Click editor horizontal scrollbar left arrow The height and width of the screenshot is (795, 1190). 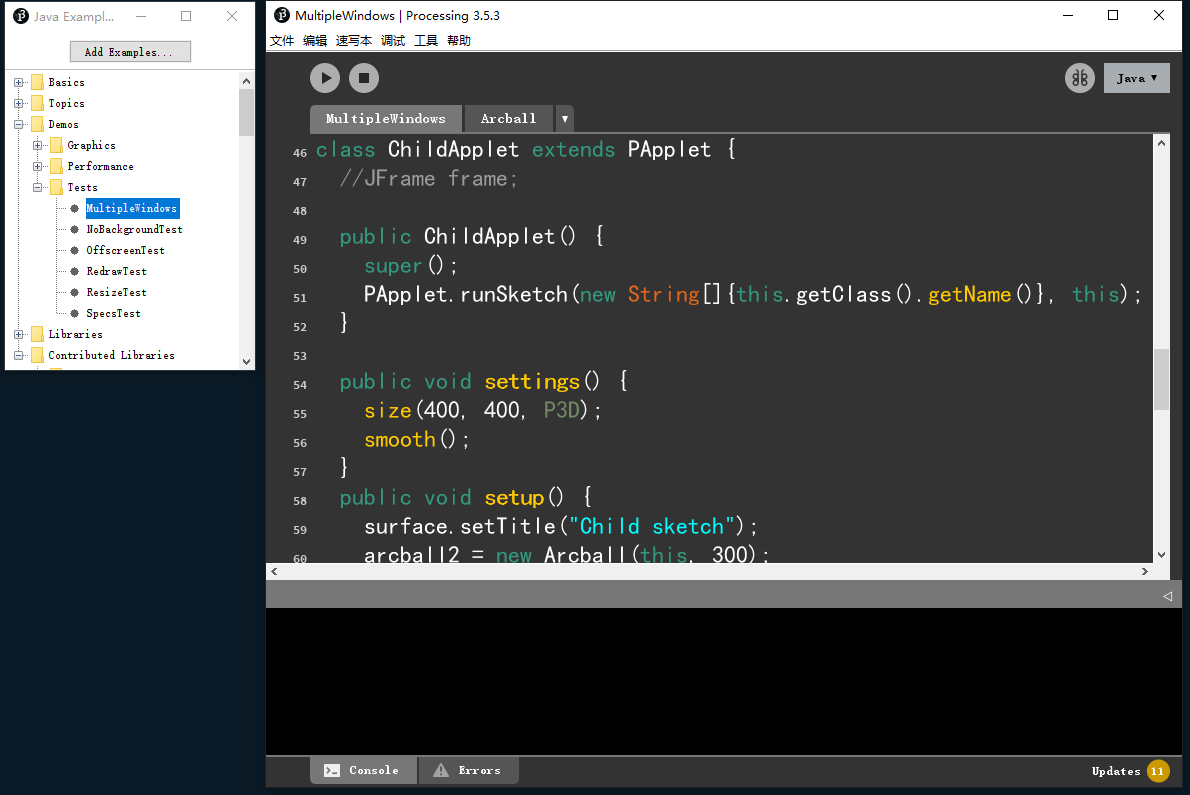274,571
